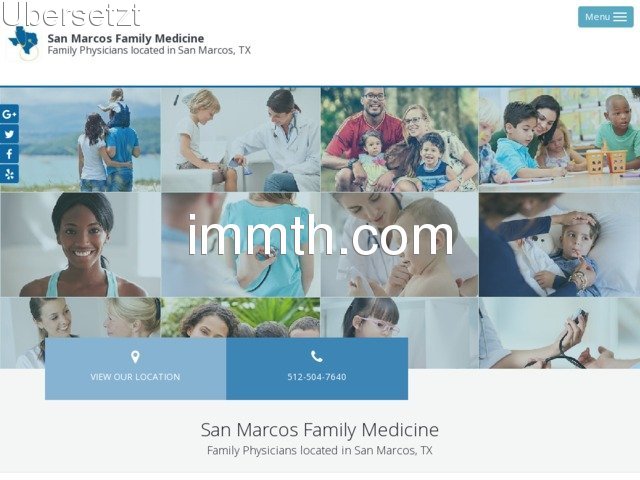
Task: Click the View Our Location button
Action: 136,369
